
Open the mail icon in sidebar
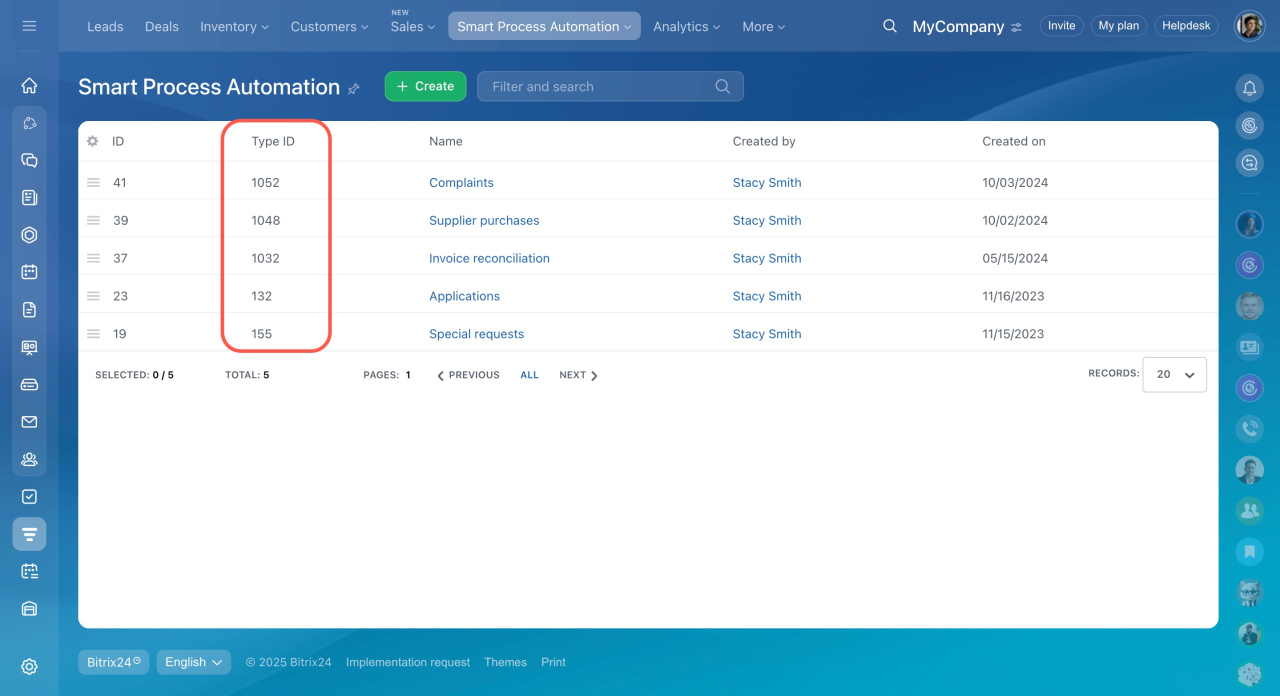coord(29,422)
